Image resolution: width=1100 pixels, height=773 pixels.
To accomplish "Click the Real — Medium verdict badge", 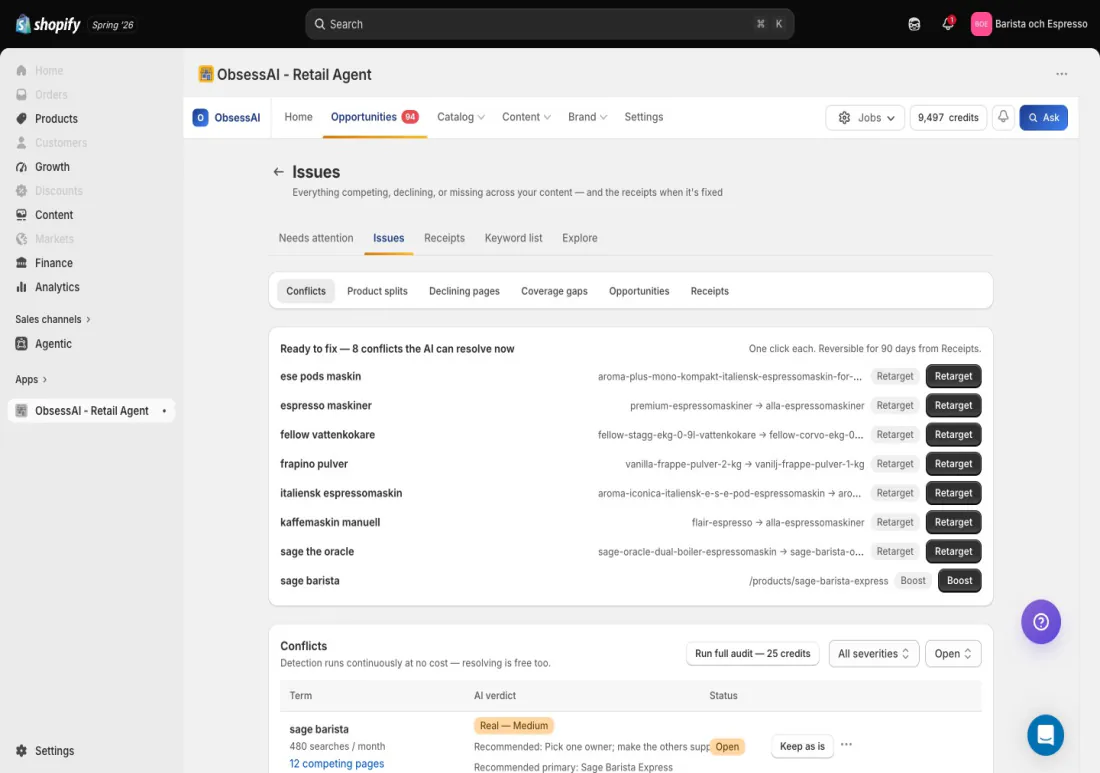I will click(x=514, y=726).
